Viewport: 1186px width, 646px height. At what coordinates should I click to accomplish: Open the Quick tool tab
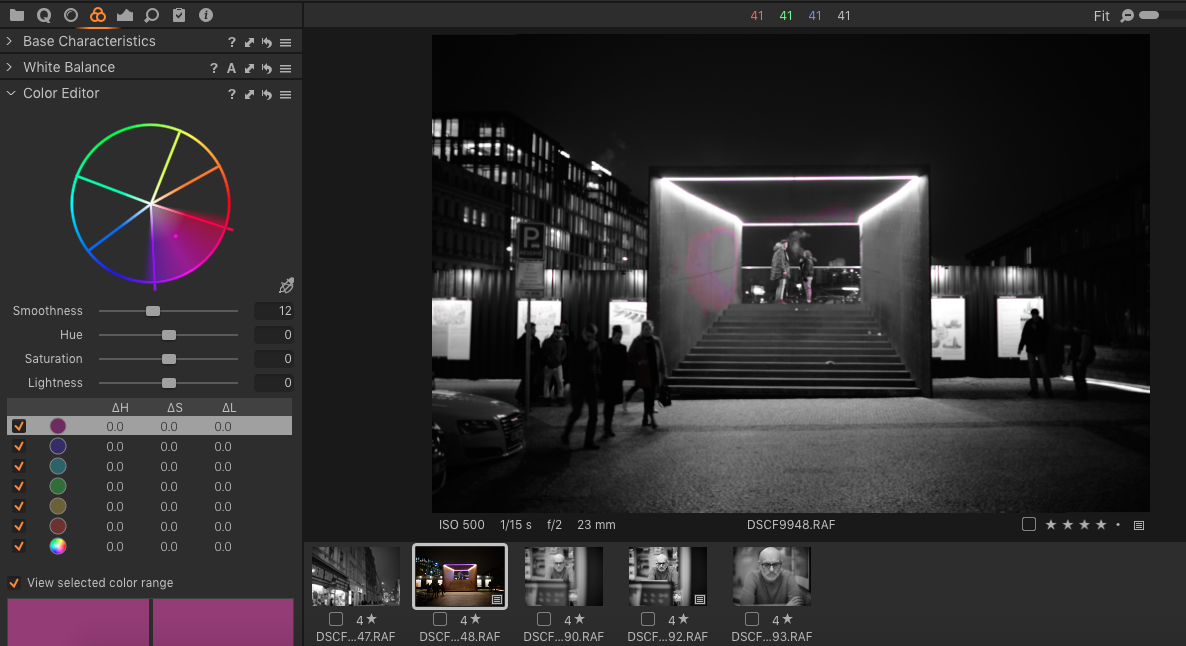[x=43, y=15]
